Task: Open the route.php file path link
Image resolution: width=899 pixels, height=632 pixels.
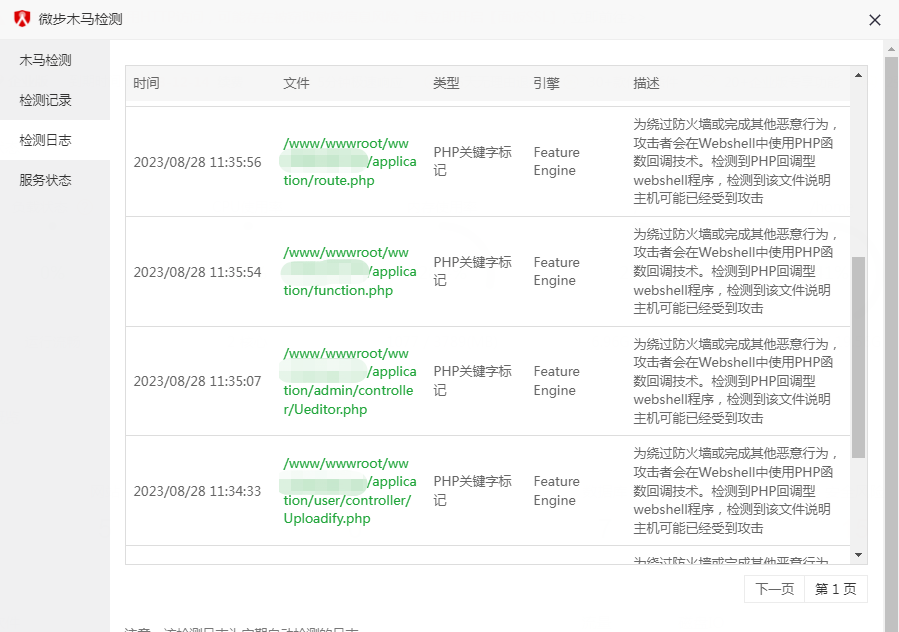Action: [x=349, y=162]
